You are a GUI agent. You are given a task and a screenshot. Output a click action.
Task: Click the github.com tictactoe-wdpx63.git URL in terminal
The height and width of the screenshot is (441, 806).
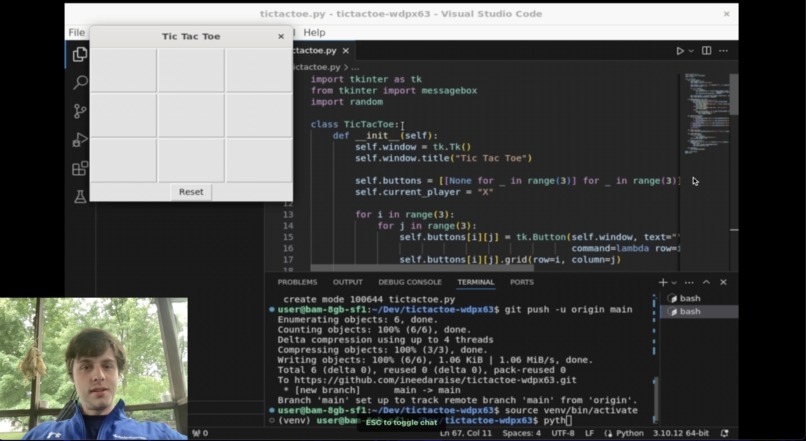[x=435, y=380]
